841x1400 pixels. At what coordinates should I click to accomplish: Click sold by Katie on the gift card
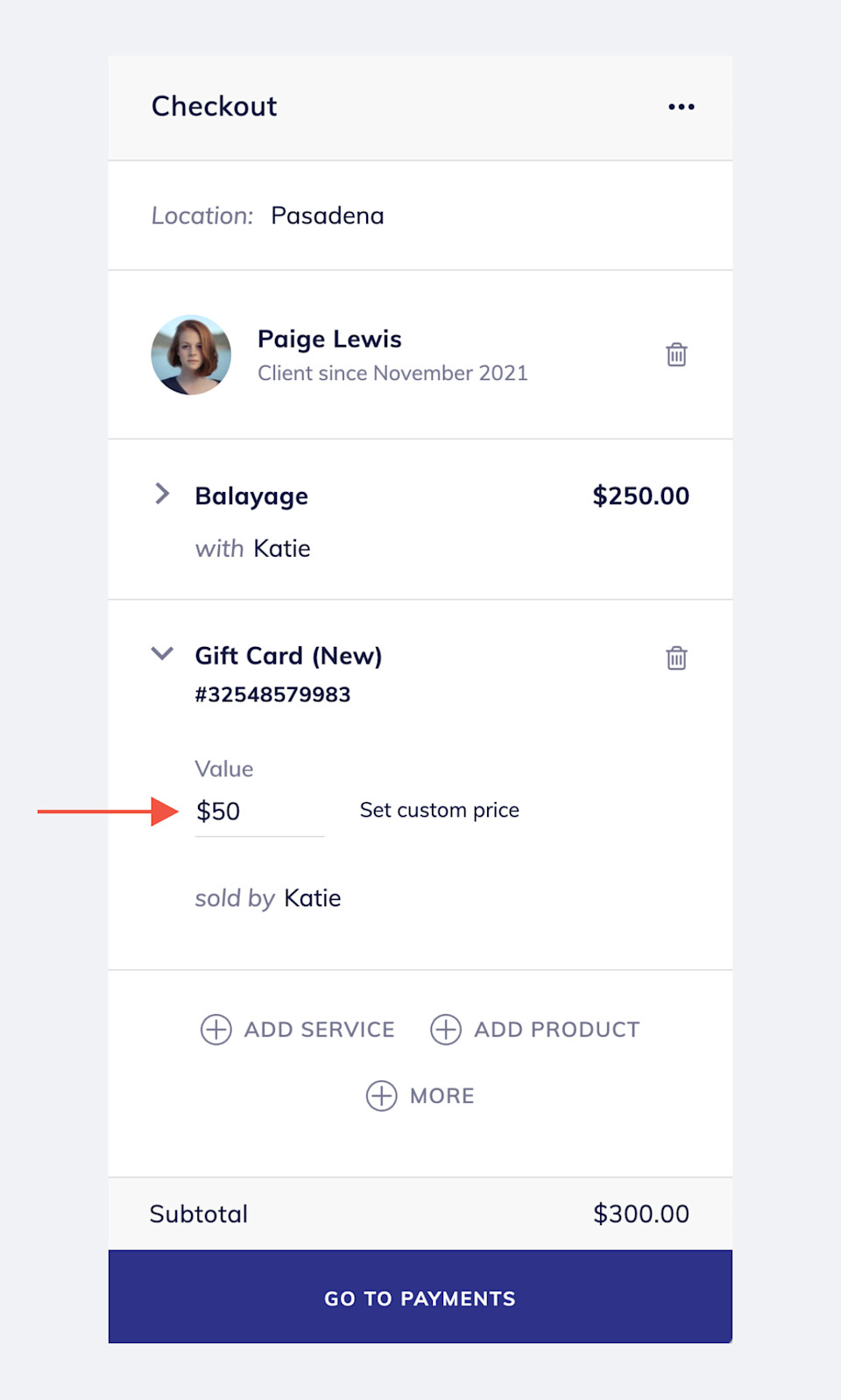pos(268,897)
